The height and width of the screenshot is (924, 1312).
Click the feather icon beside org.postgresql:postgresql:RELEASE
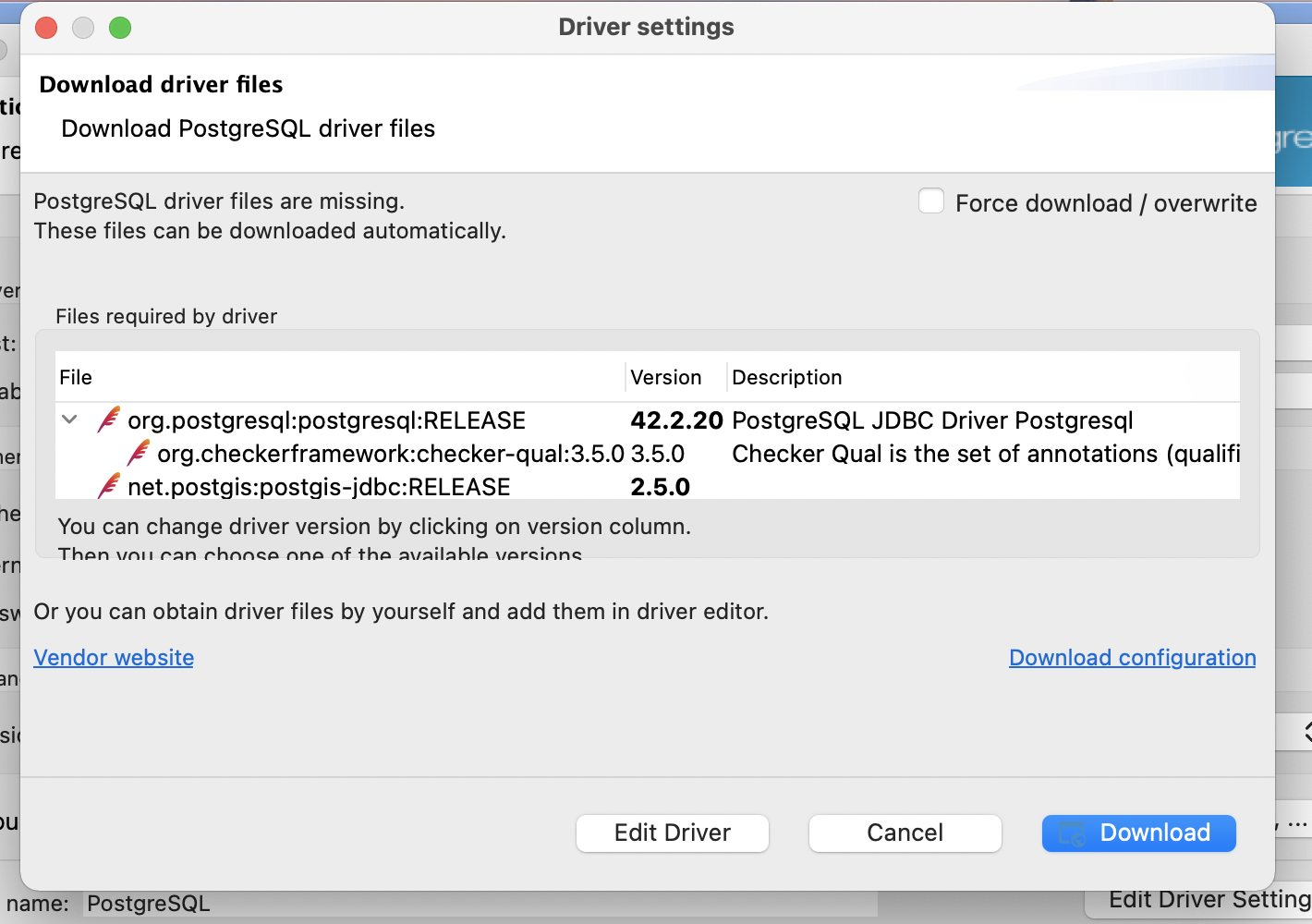pos(109,419)
